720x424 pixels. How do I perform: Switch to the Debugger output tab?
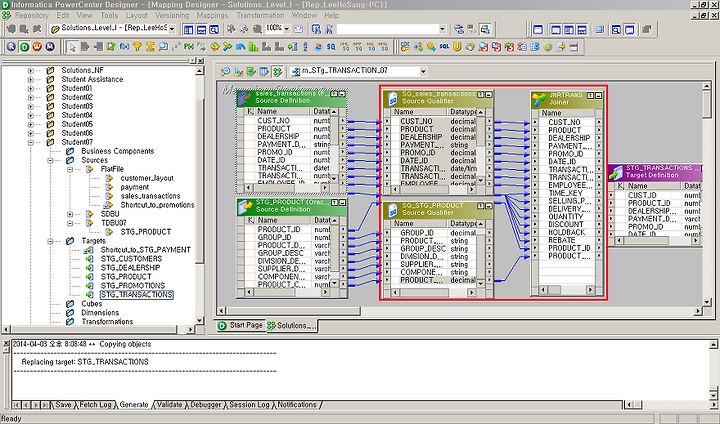pyautogui.click(x=205, y=405)
